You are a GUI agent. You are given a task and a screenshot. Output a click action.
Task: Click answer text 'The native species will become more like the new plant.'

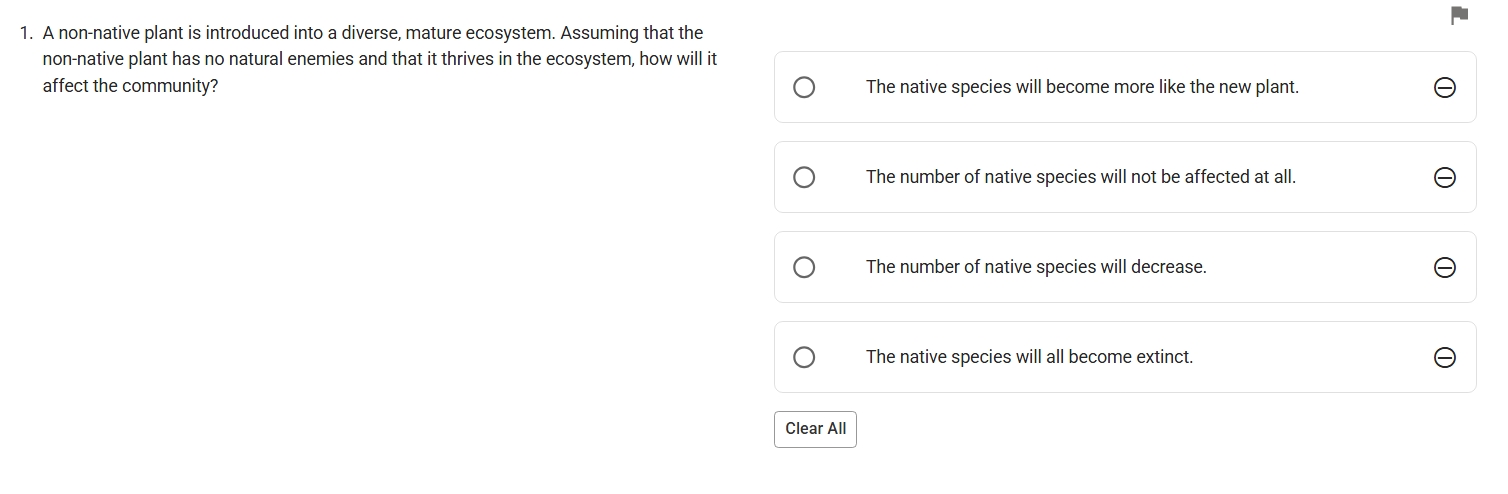[1082, 87]
